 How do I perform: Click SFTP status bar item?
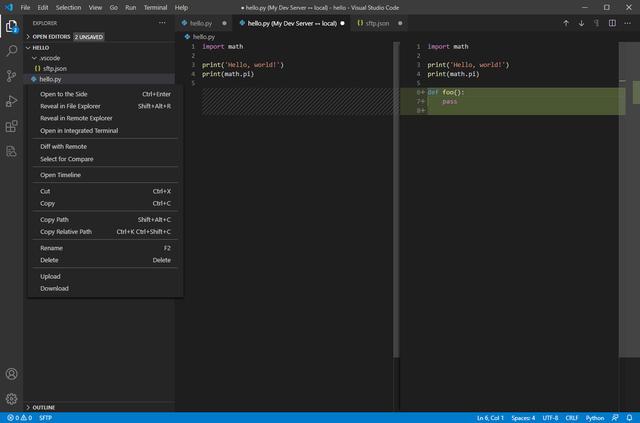coord(45,418)
